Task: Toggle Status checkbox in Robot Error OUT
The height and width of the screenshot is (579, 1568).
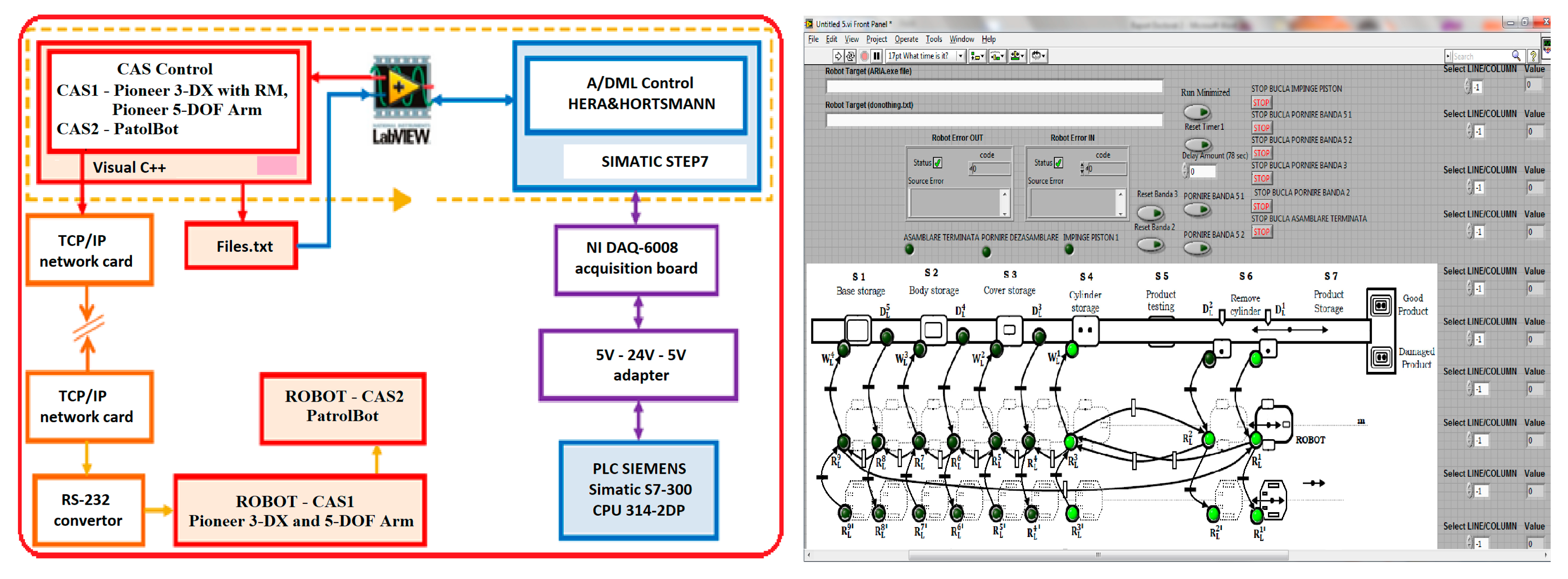Action: 937,163
